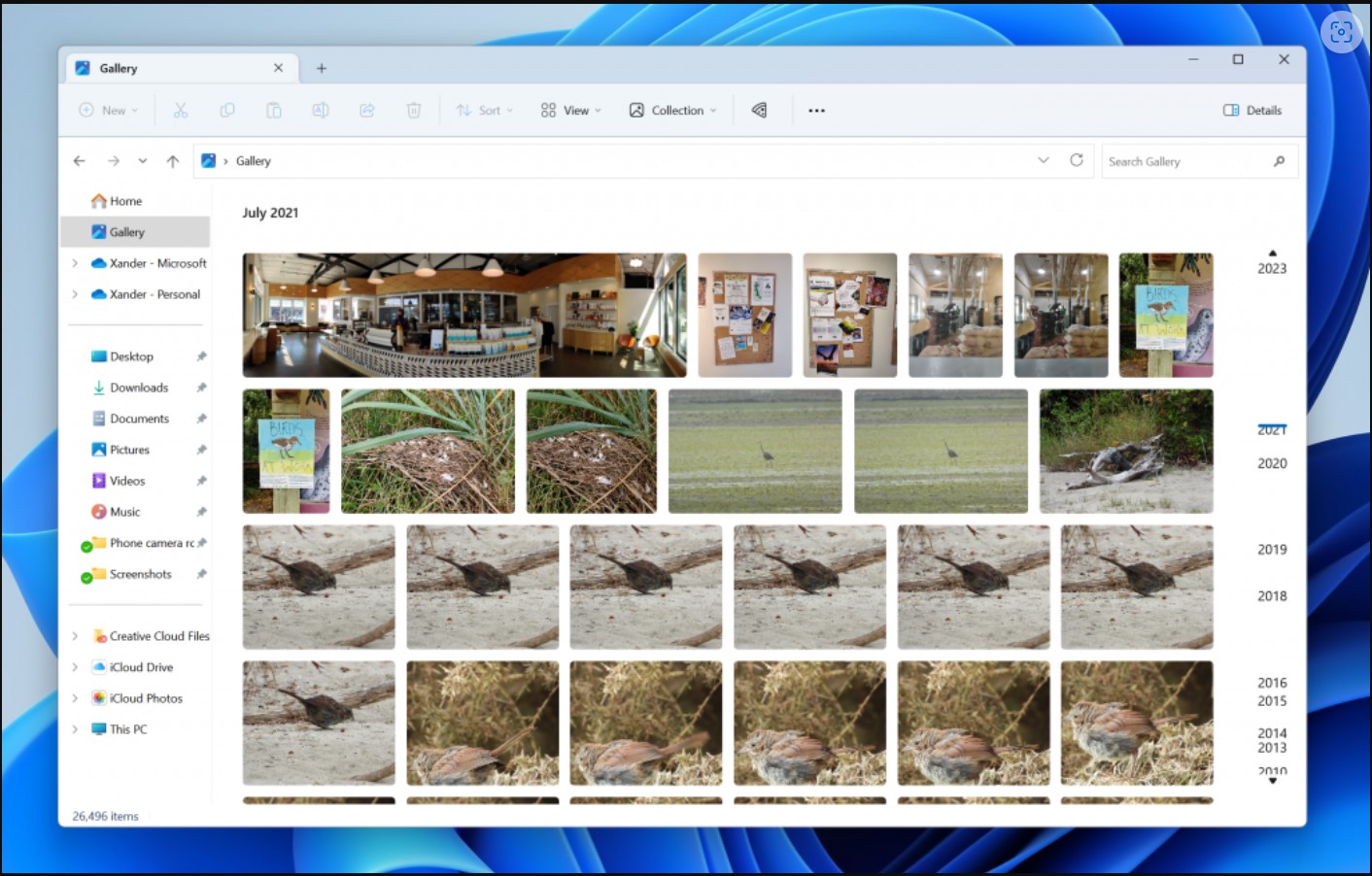Click the phone link icon in toolbar

pos(759,111)
